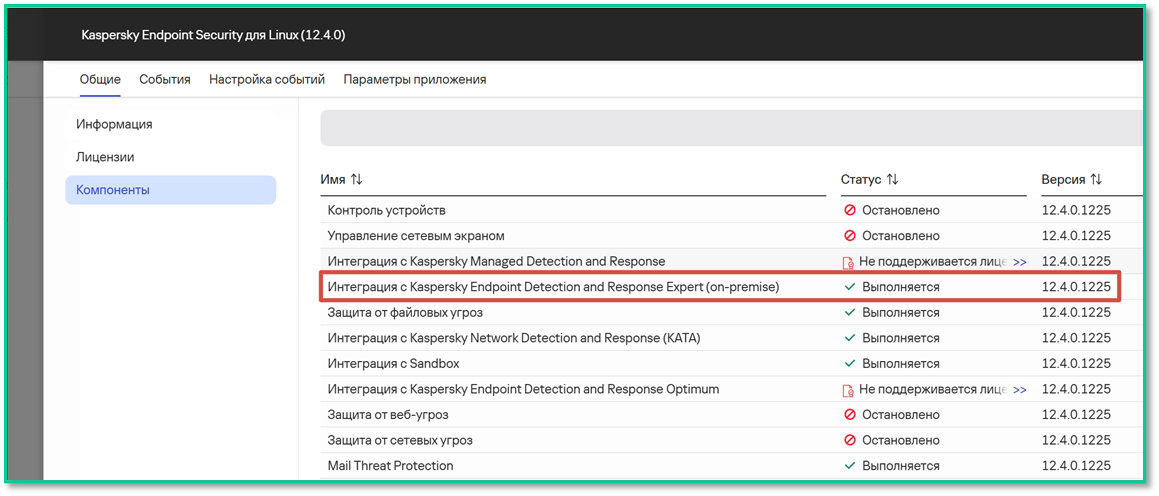Click checkmark for EDR Expert (on-premise) row
The width and height of the screenshot is (1159, 496).
coord(849,287)
